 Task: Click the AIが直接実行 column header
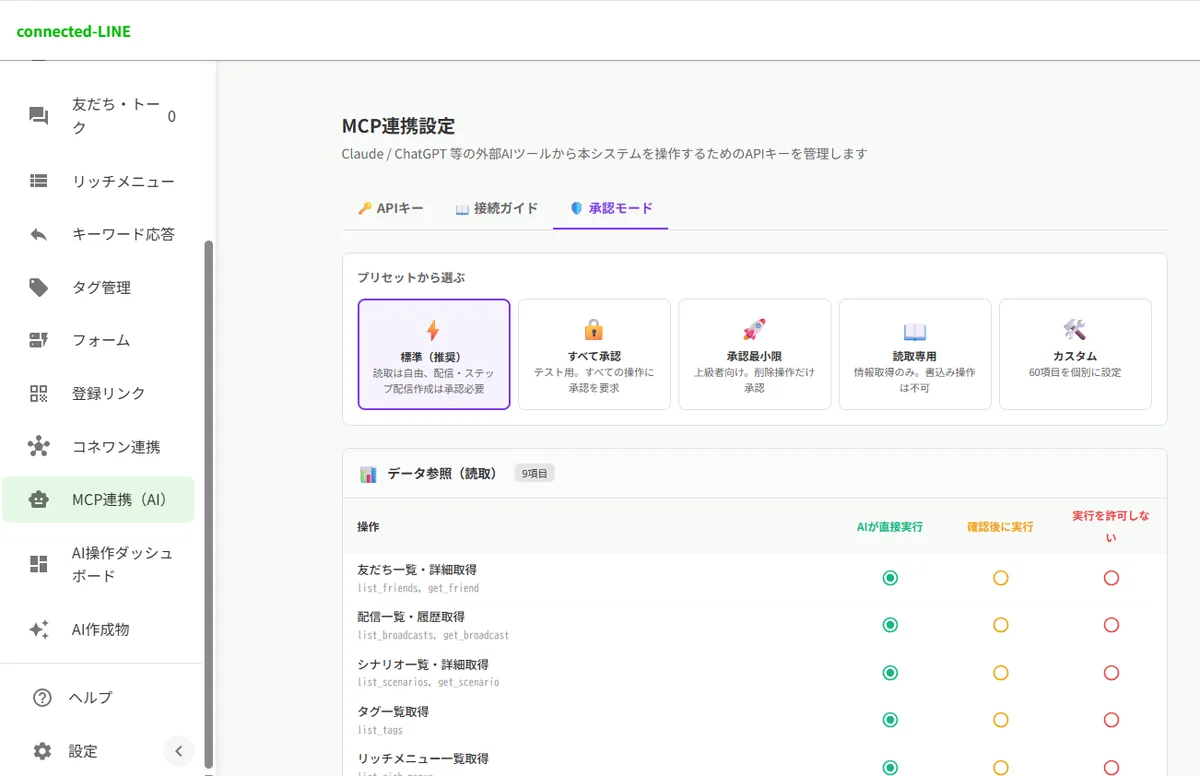[890, 526]
